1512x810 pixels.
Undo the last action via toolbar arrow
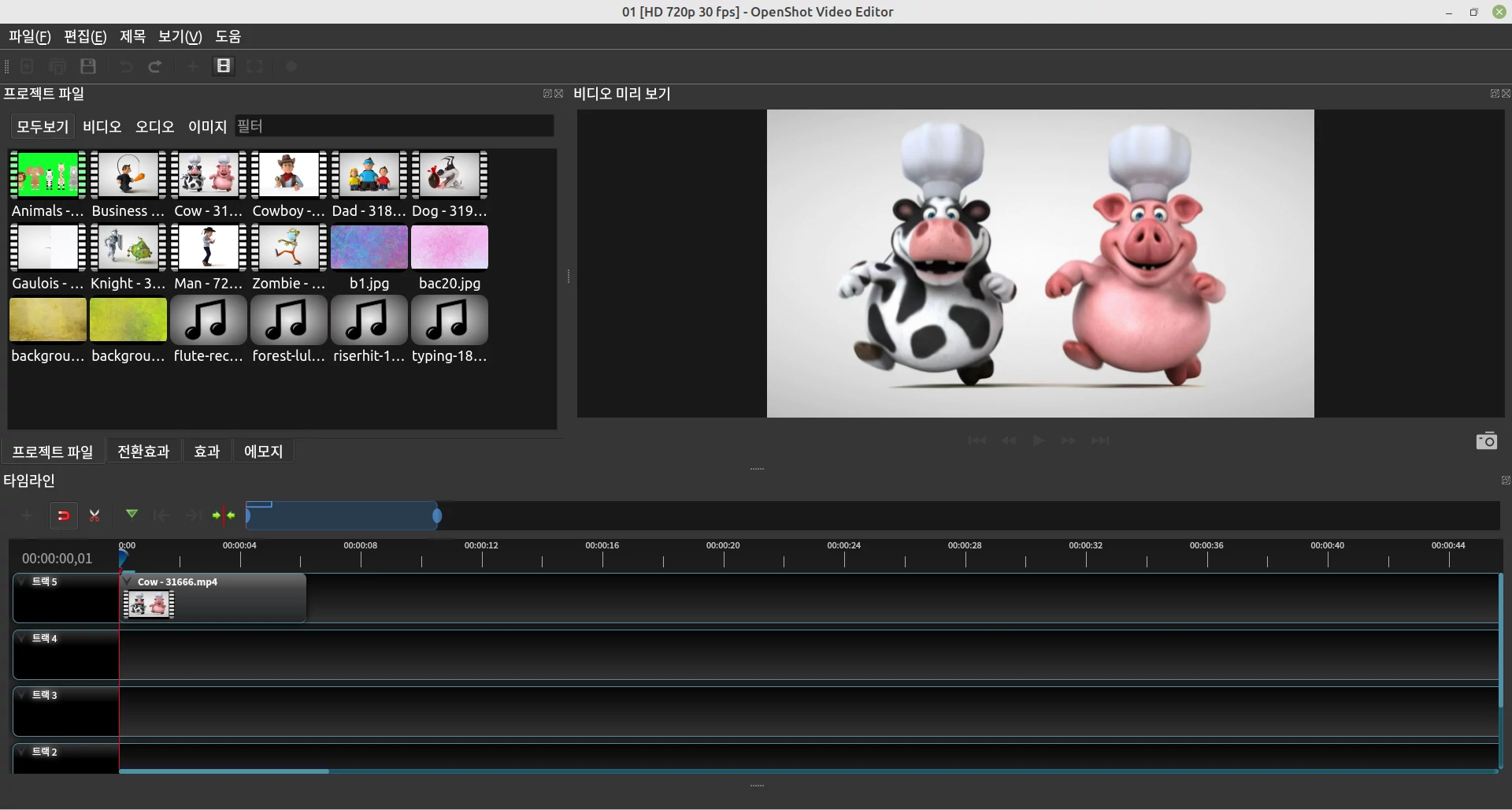(x=125, y=66)
